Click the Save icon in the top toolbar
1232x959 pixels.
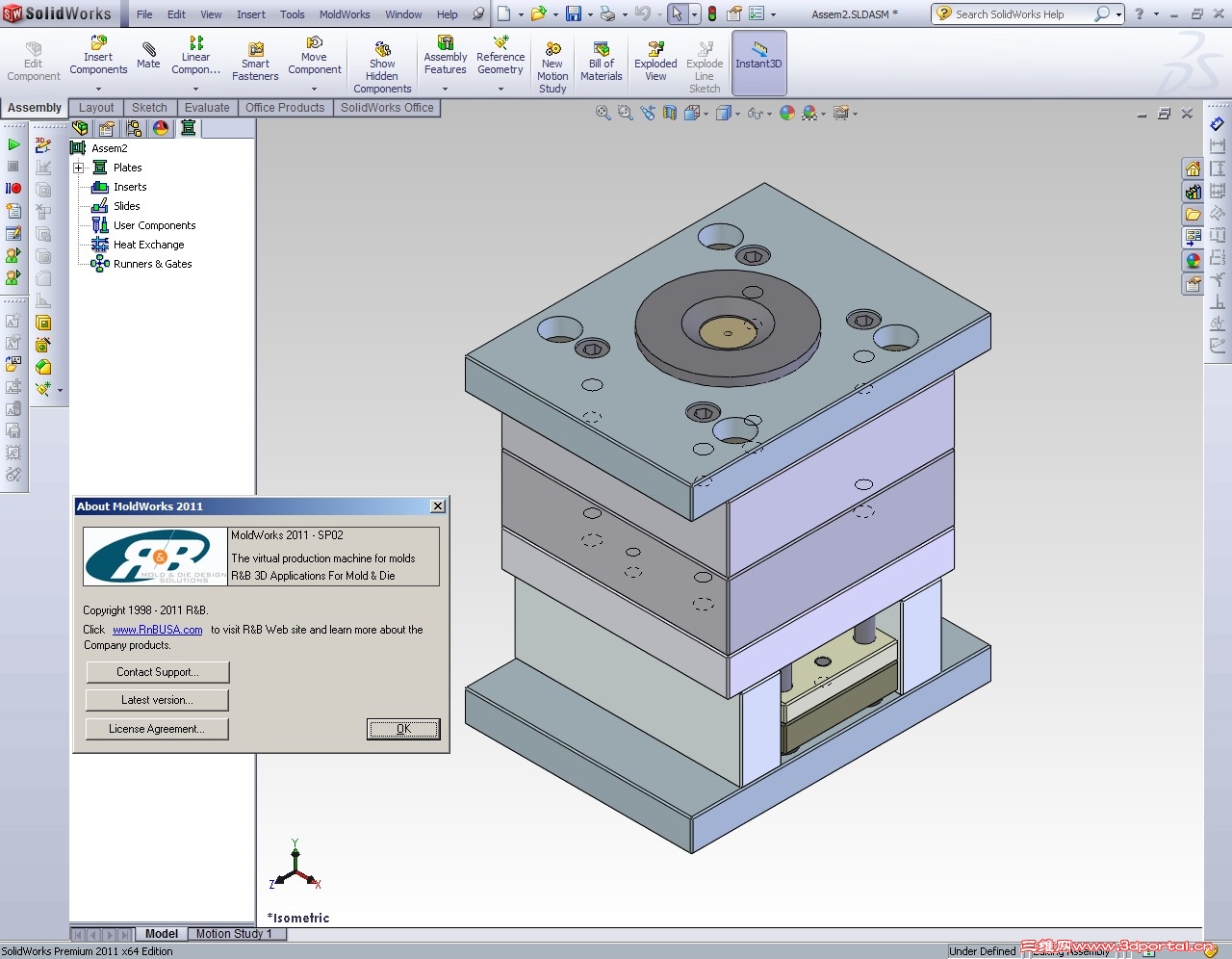(x=574, y=13)
